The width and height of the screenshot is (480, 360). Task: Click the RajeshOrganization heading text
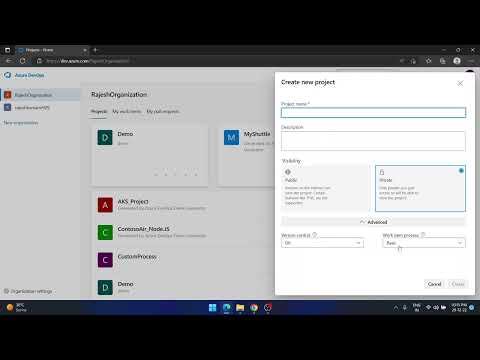119,95
